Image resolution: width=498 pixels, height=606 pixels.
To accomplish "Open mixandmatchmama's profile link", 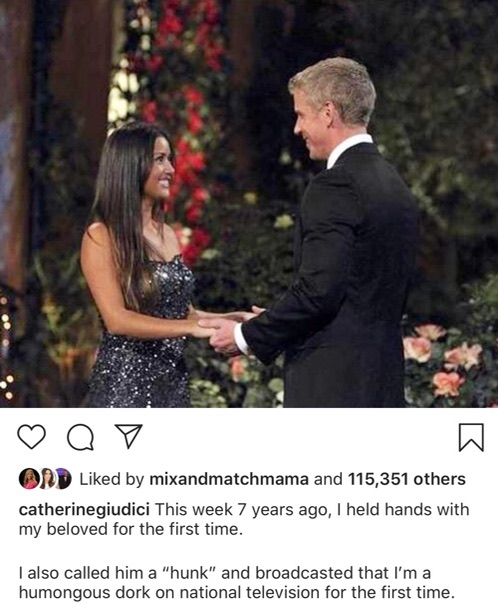I will [229, 479].
